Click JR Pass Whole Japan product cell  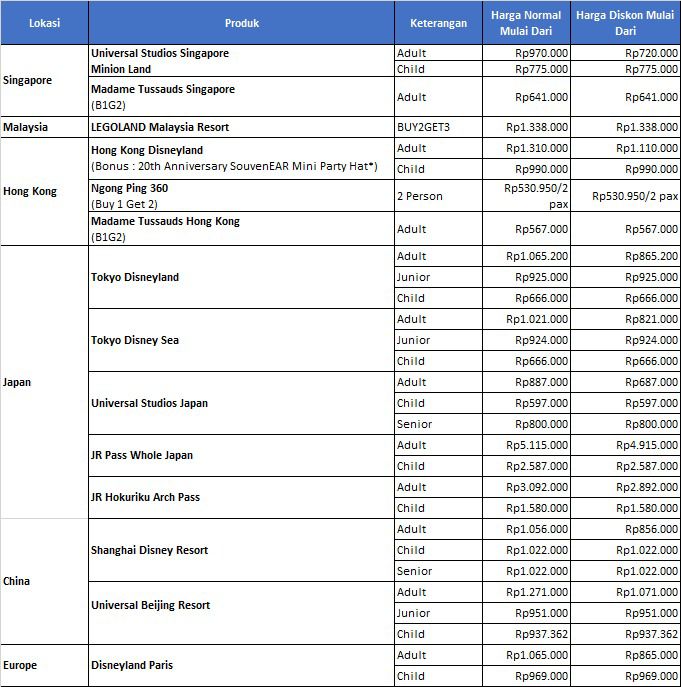(x=241, y=456)
